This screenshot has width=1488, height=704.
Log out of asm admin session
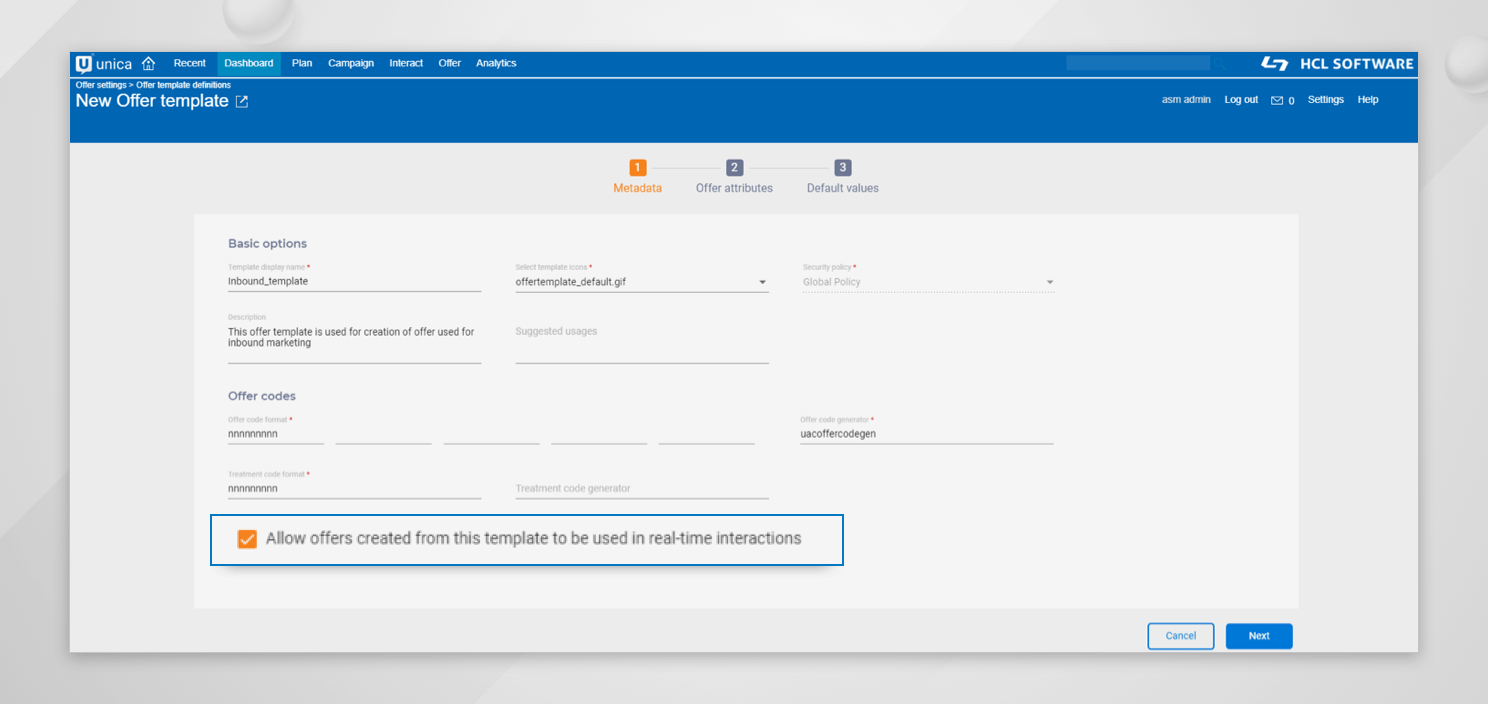tap(1240, 99)
